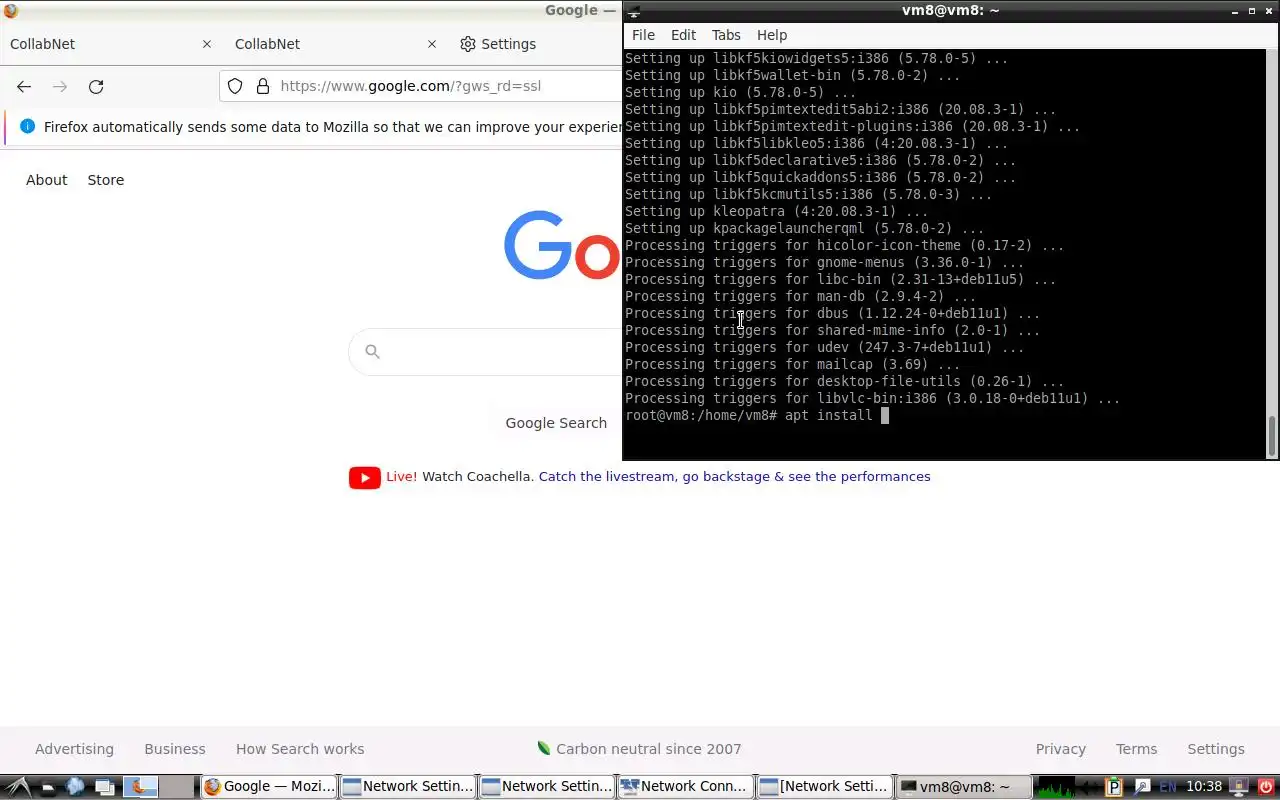This screenshot has width=1280, height=800.
Task: Activate the first Network Settings taskbar button
Action: pyautogui.click(x=408, y=787)
